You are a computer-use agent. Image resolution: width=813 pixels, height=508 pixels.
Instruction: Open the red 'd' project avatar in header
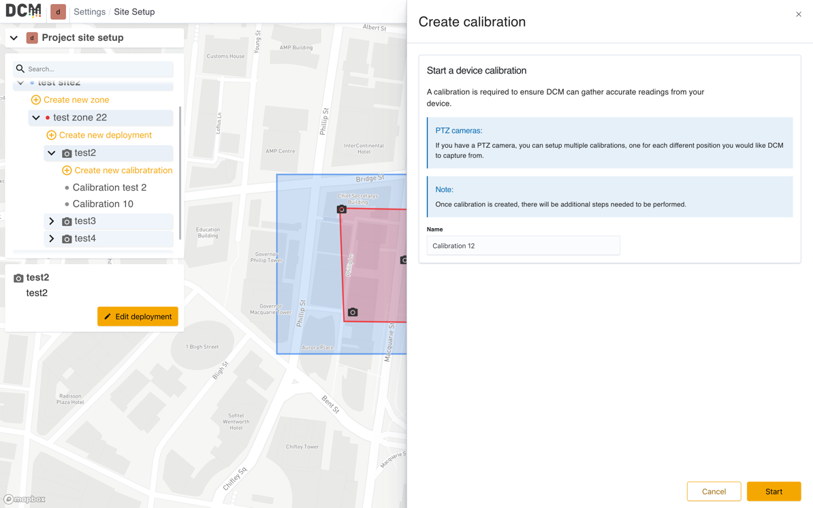pyautogui.click(x=58, y=11)
